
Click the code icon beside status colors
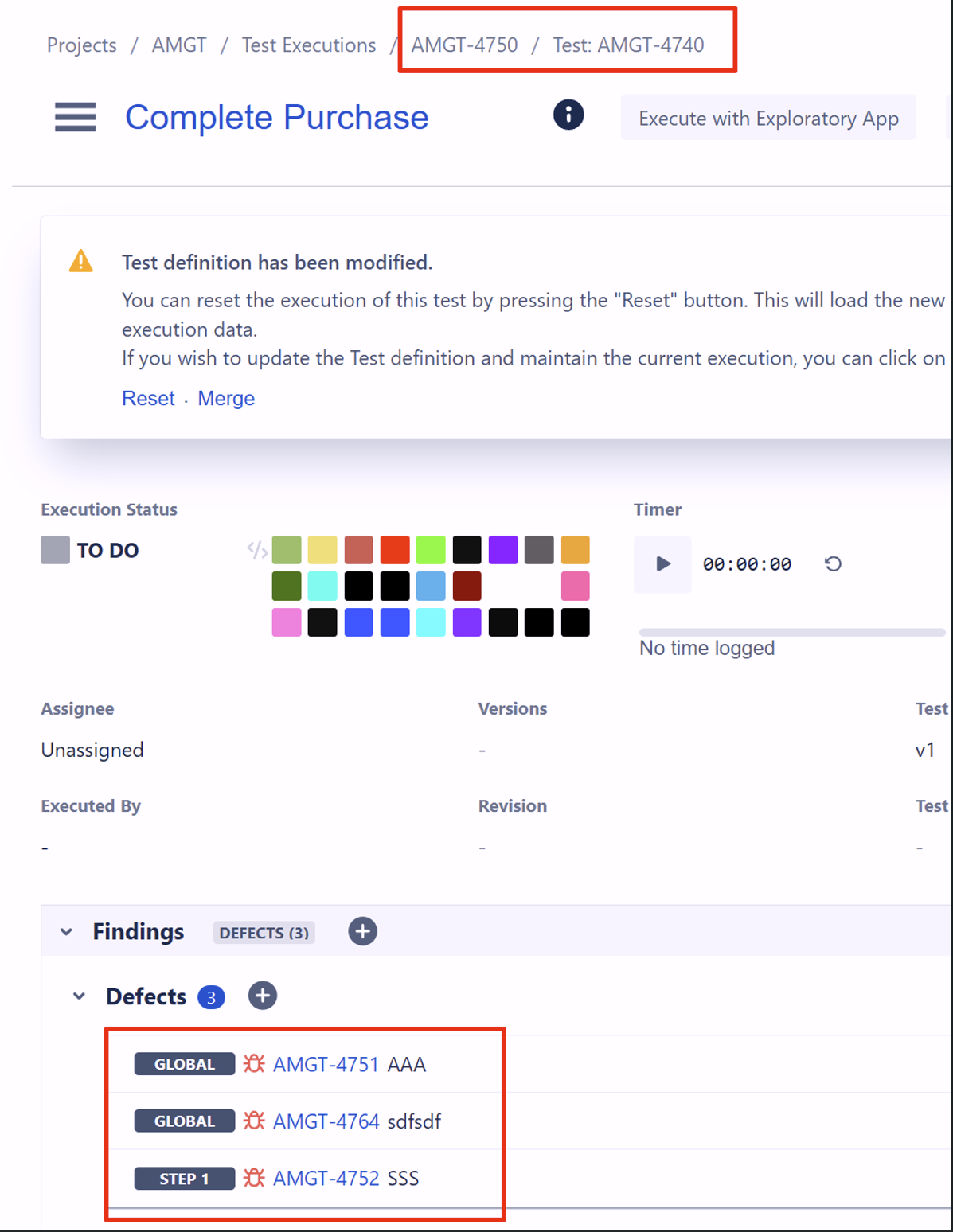pyautogui.click(x=256, y=550)
